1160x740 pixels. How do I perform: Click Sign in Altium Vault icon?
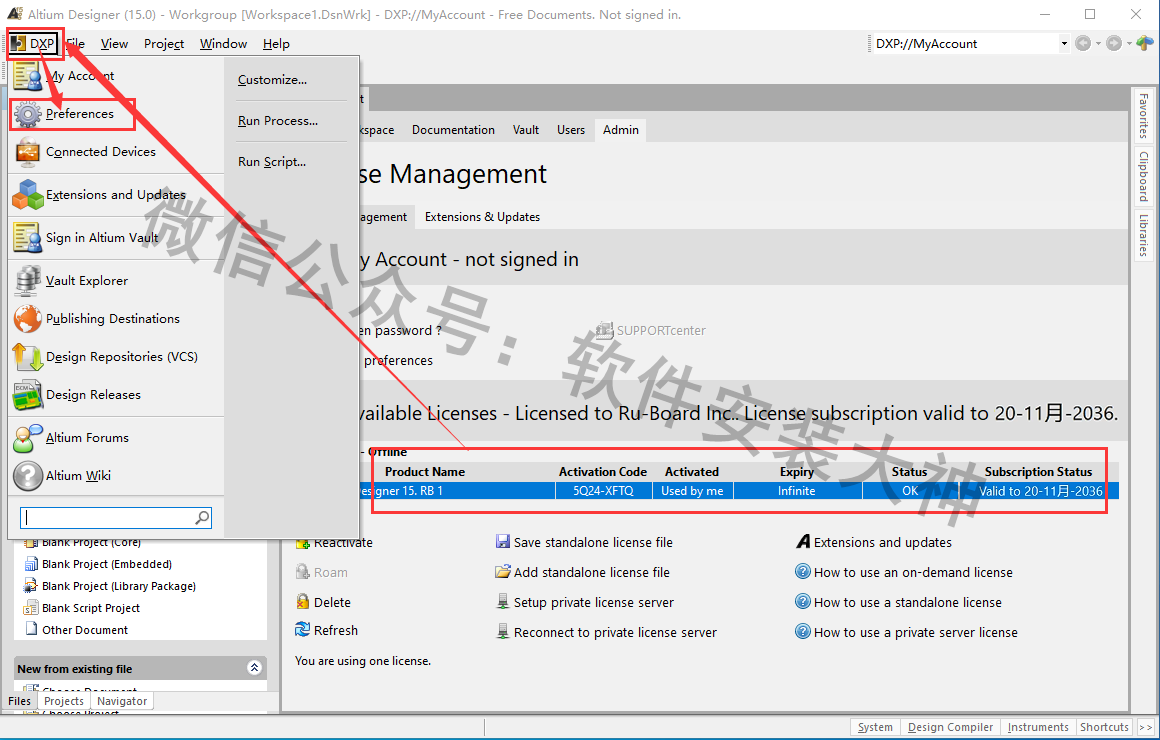[x=27, y=238]
